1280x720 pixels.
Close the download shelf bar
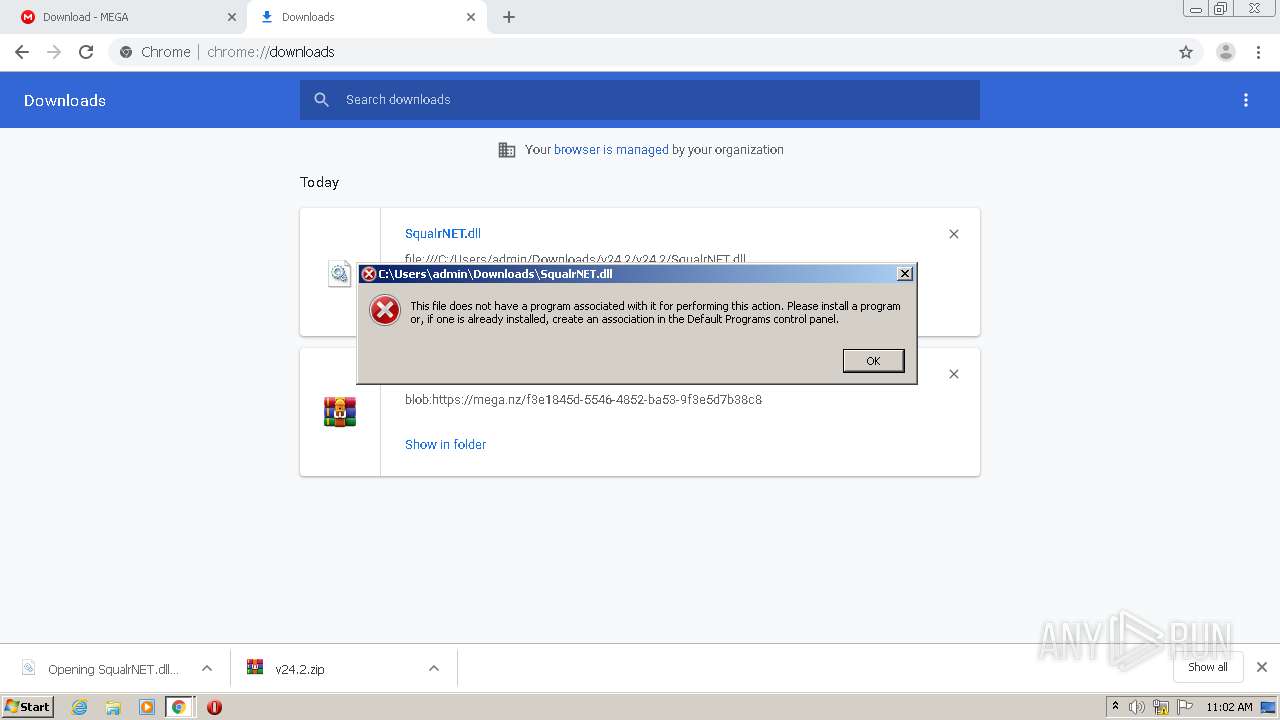[1262, 667]
